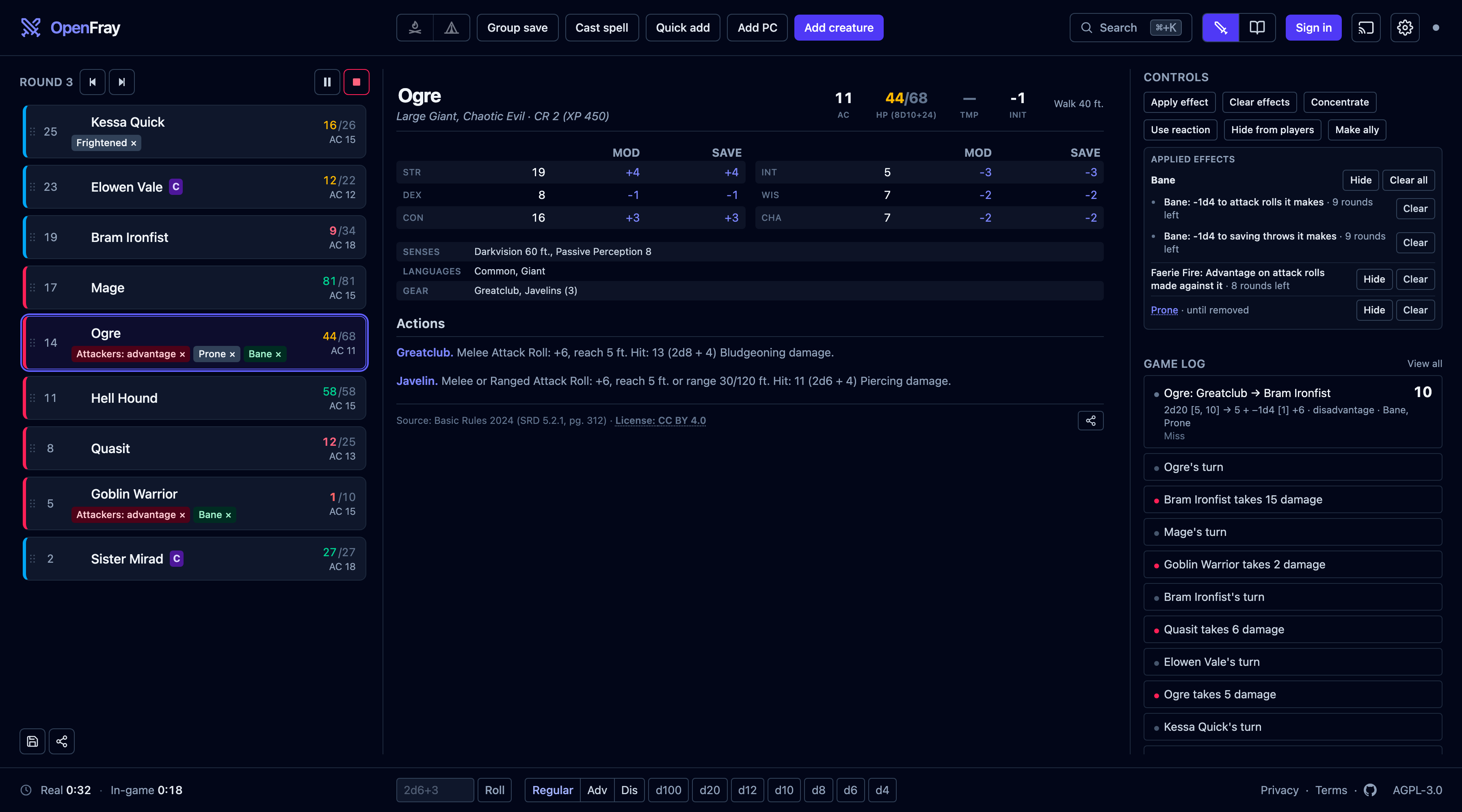This screenshot has height=812, width=1462.
Task: Click the share encounter icon bottom left
Action: click(x=62, y=741)
